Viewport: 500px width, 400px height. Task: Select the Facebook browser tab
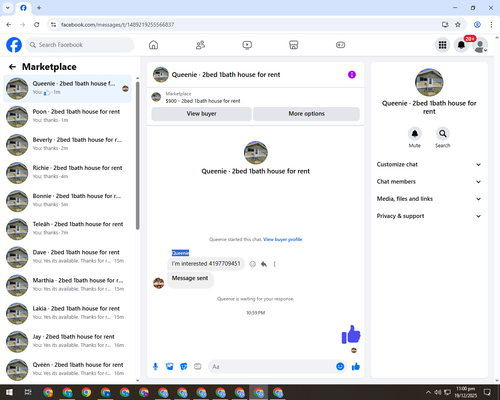[23, 8]
